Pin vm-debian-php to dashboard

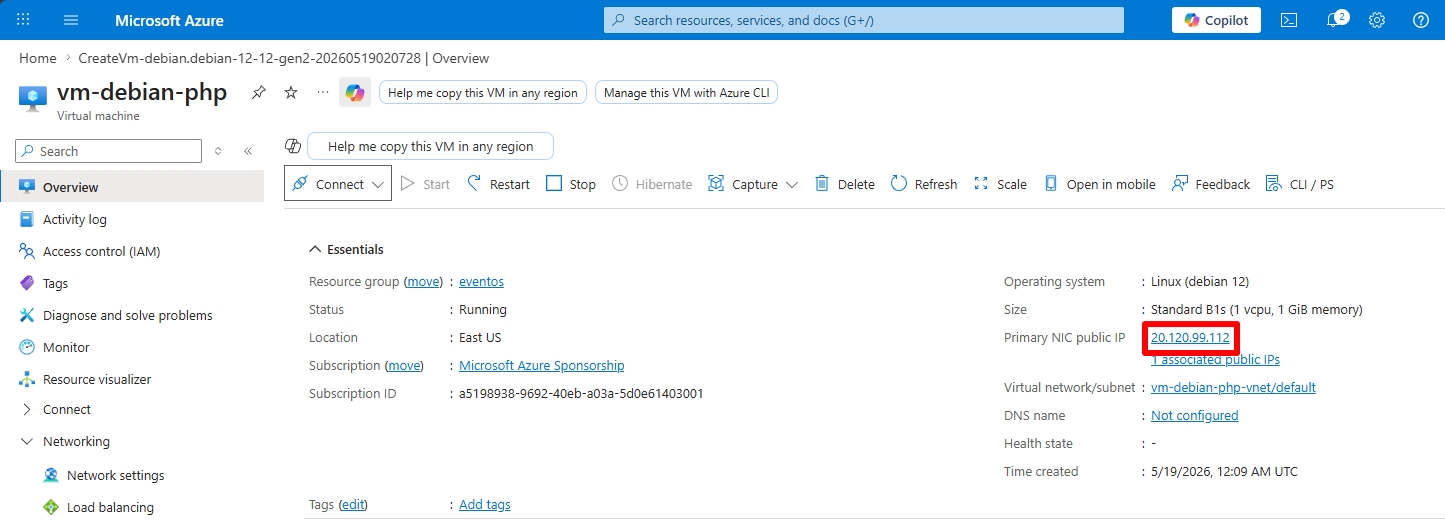pyautogui.click(x=259, y=92)
